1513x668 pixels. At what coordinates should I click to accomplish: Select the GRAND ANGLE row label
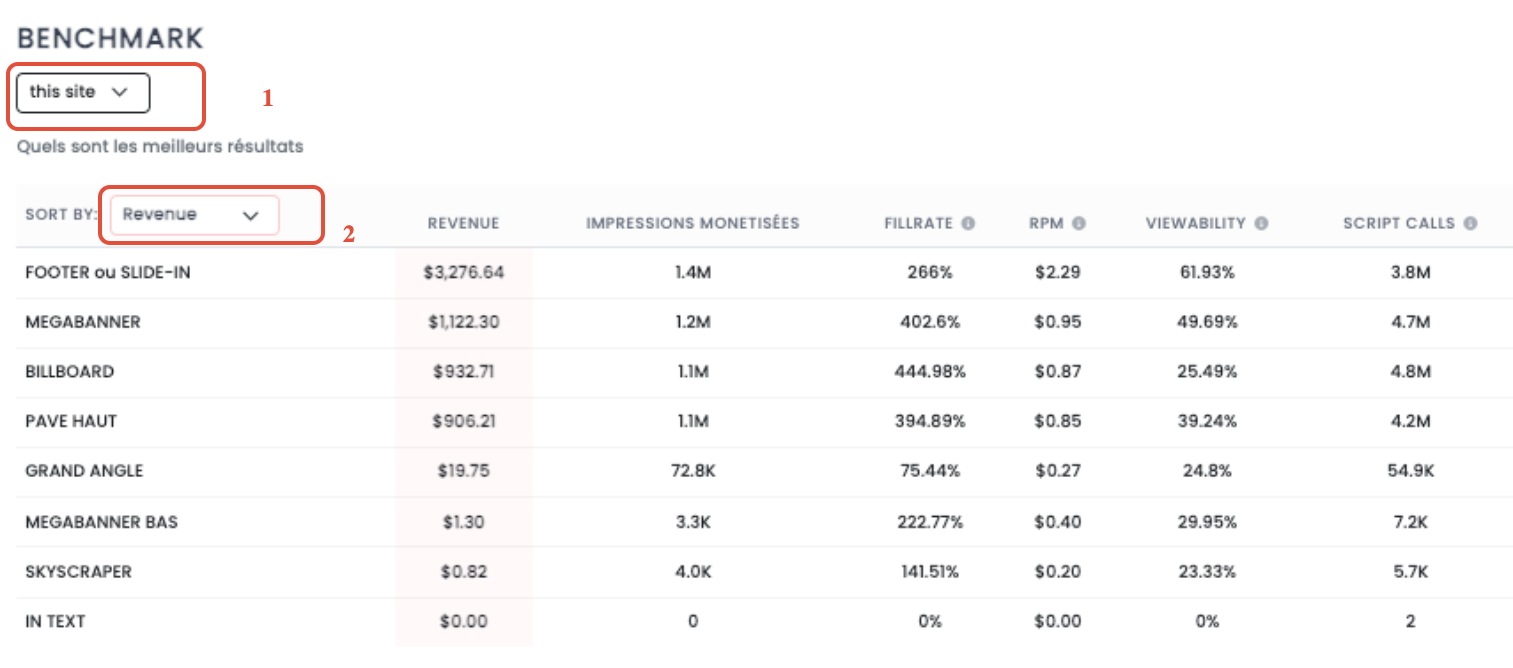click(x=84, y=472)
